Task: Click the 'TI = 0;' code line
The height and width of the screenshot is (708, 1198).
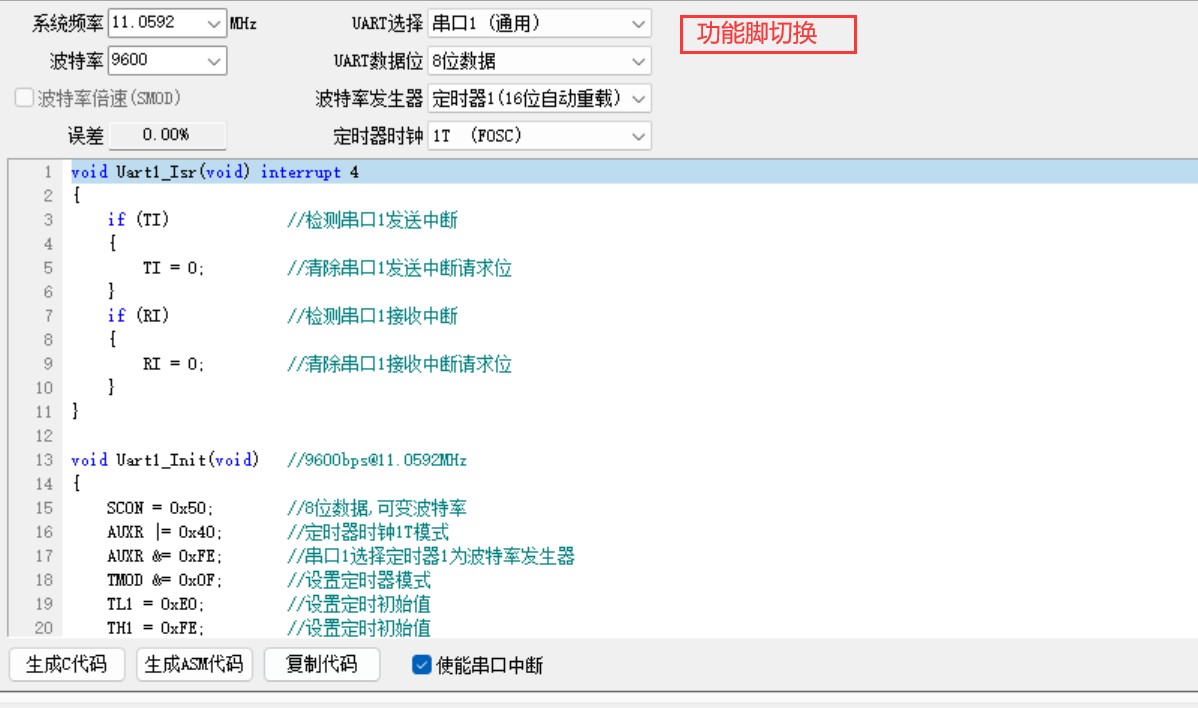Action: click(173, 268)
